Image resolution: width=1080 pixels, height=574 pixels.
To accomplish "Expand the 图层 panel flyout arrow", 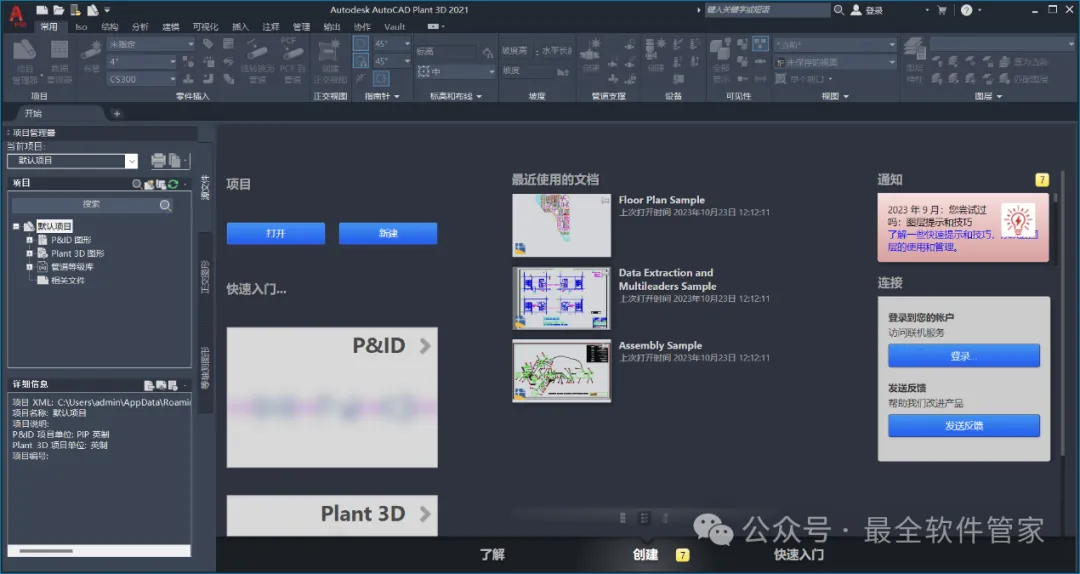I will (999, 96).
